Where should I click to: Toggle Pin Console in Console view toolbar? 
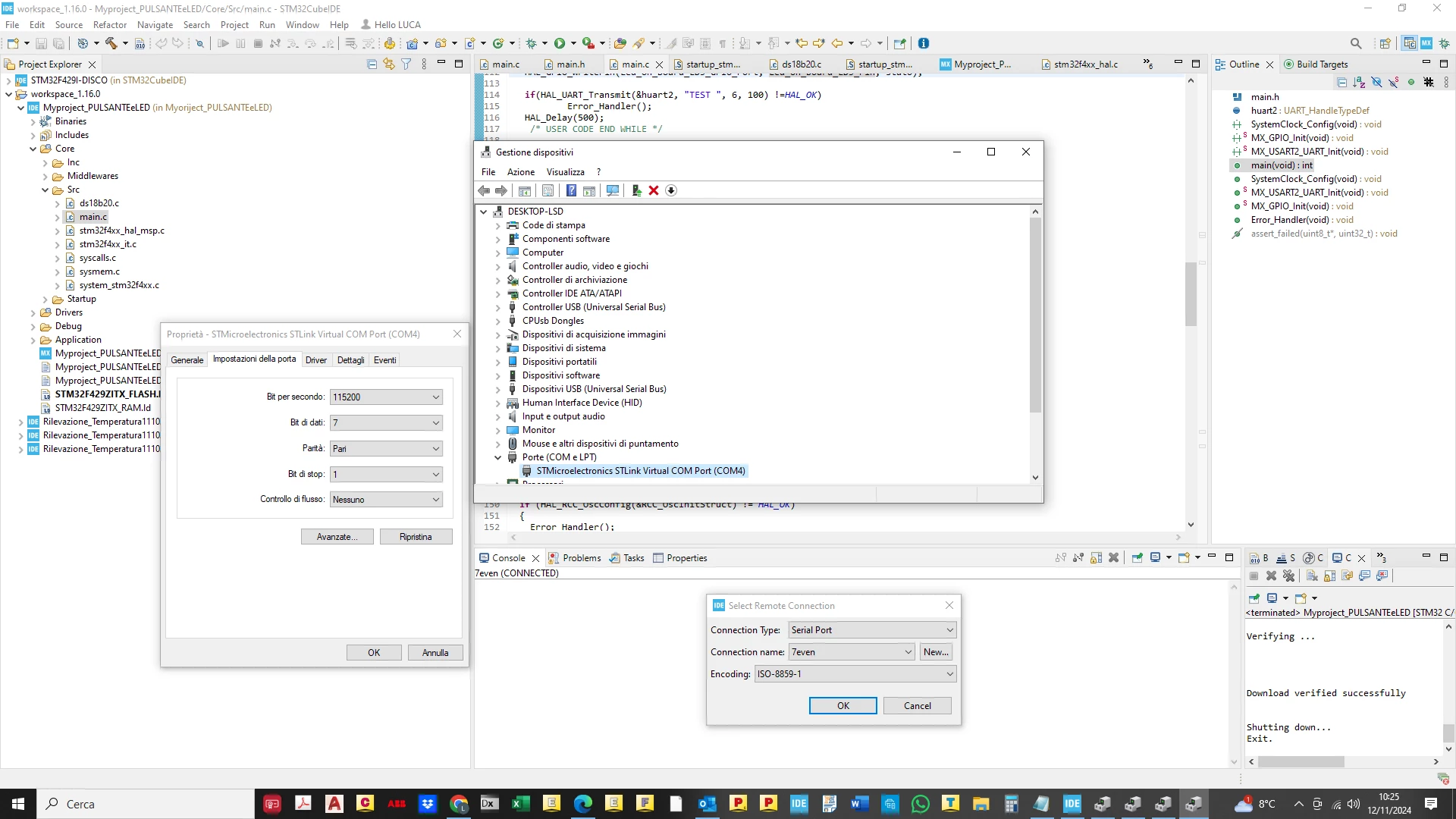pyautogui.click(x=1137, y=557)
